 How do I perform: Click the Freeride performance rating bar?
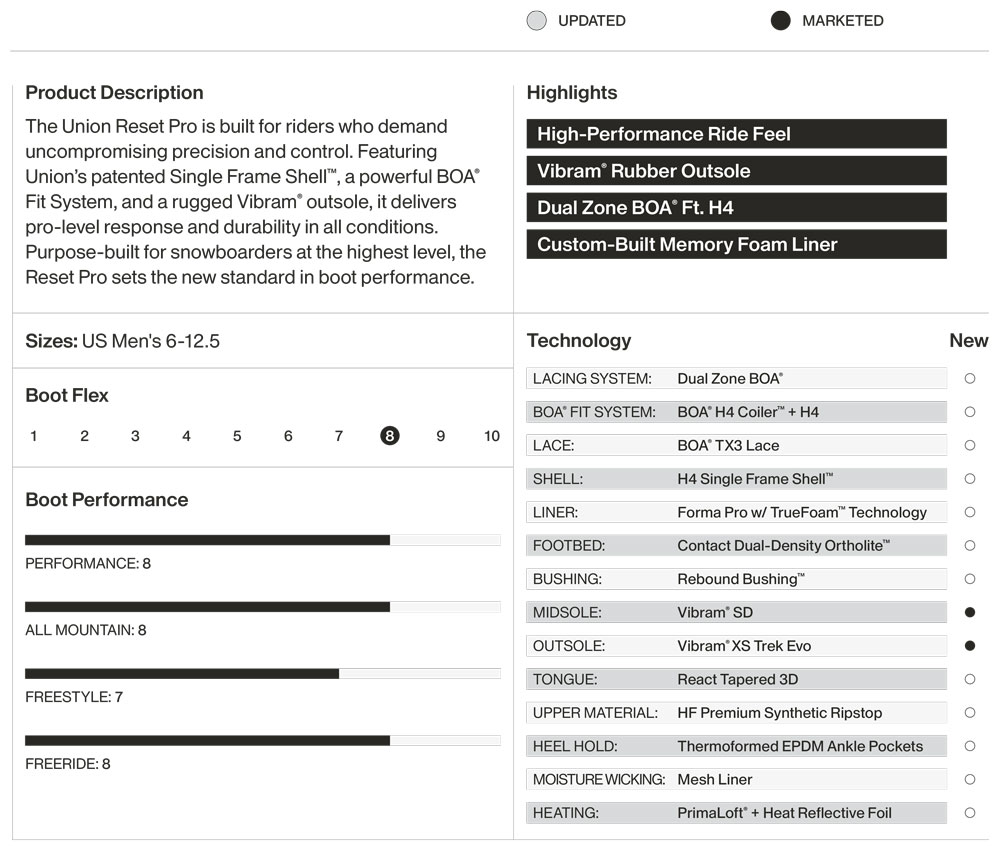[x=262, y=740]
